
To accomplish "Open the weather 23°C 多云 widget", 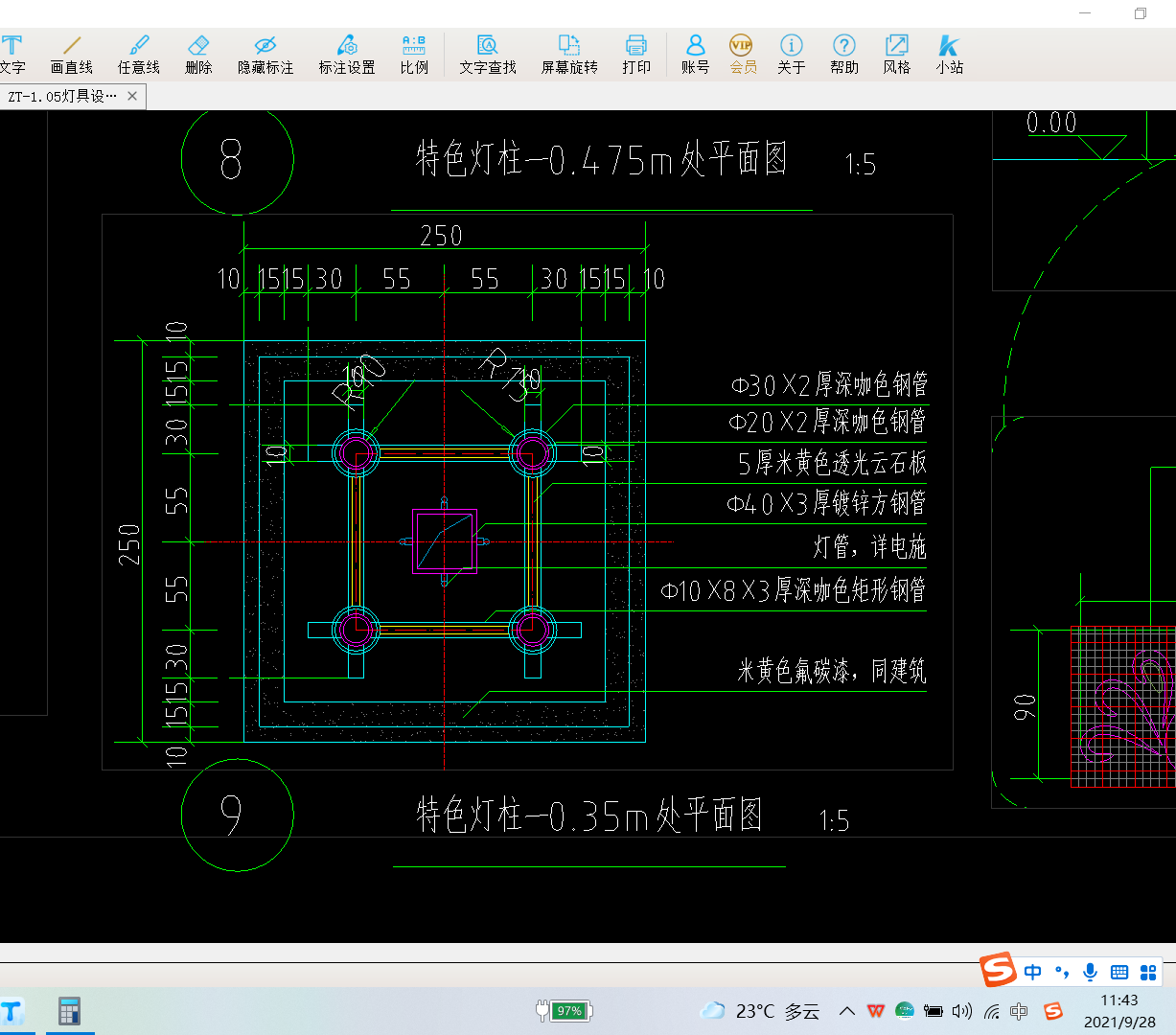I will pyautogui.click(x=762, y=1011).
